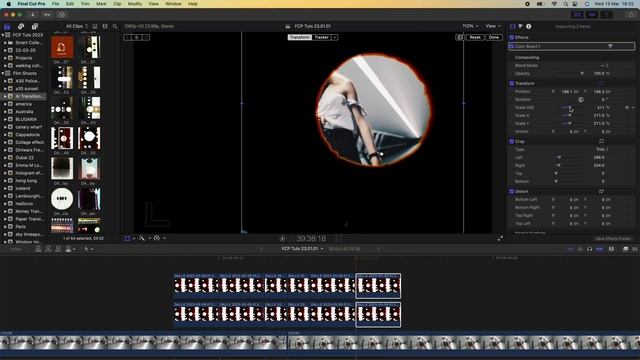Click the keyword editor key icon

(47, 15)
